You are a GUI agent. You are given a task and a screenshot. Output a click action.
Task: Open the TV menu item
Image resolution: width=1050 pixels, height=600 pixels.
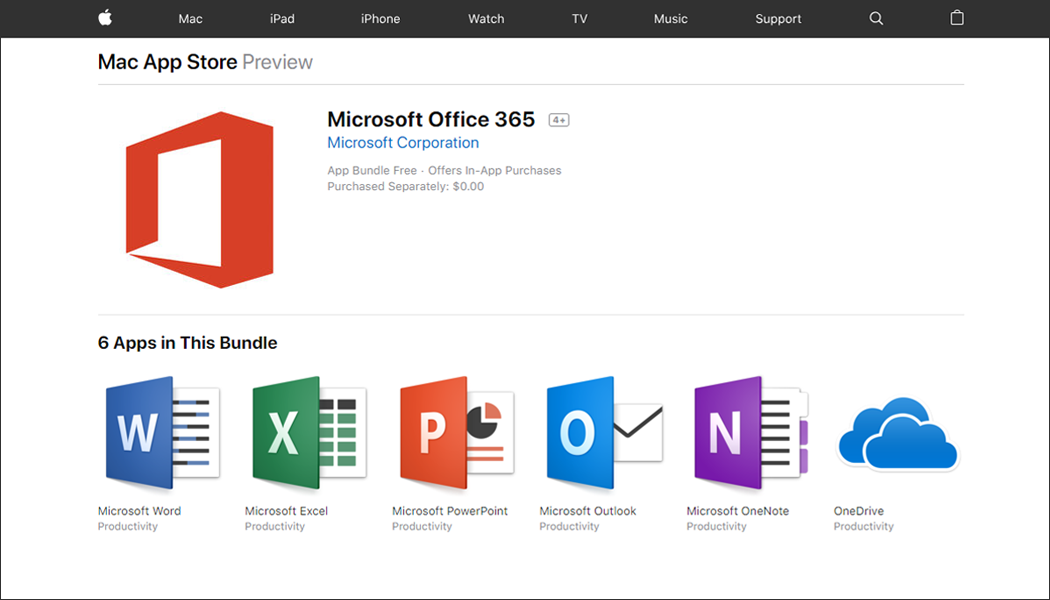(580, 19)
